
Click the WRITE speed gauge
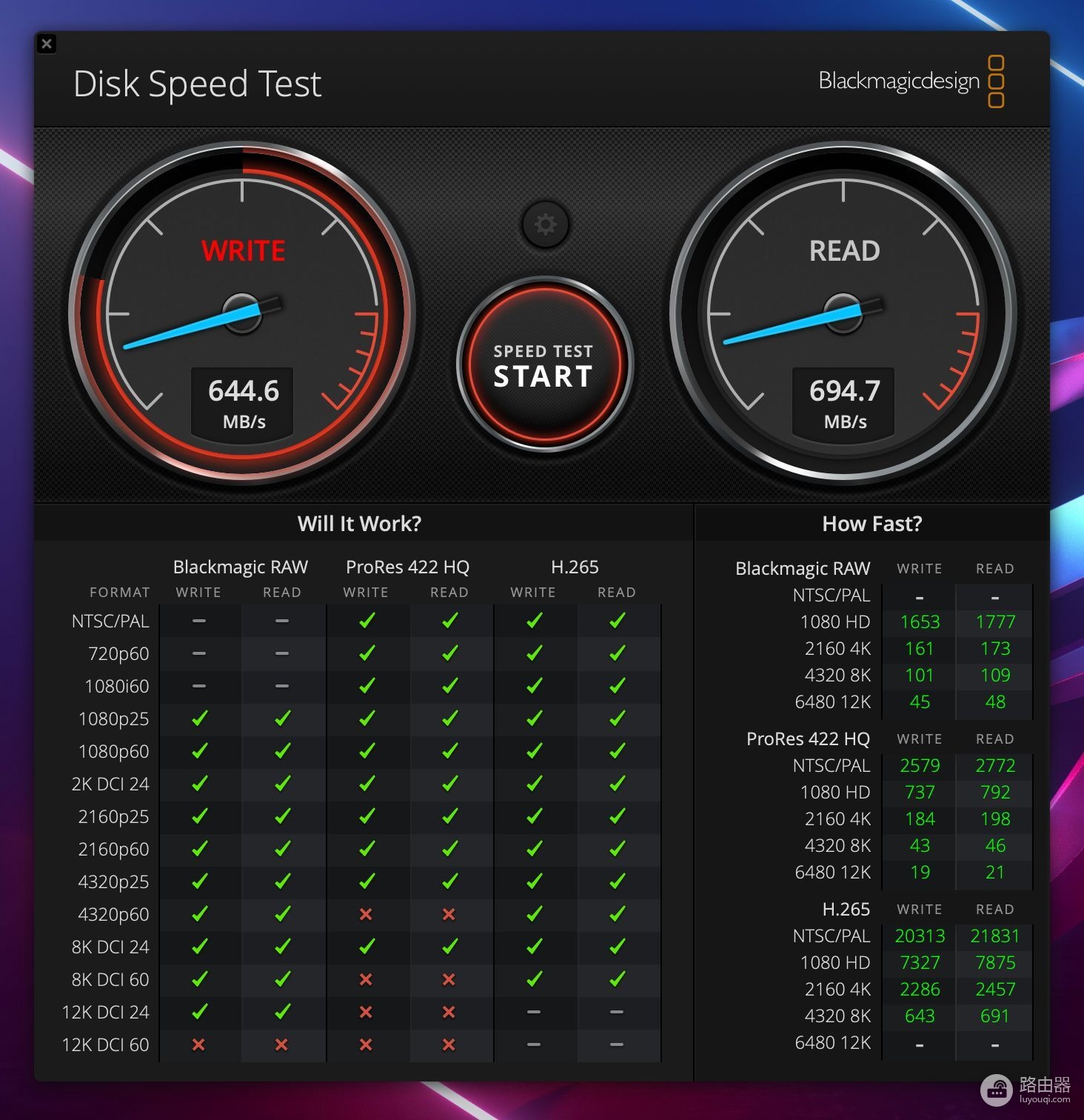[x=242, y=313]
